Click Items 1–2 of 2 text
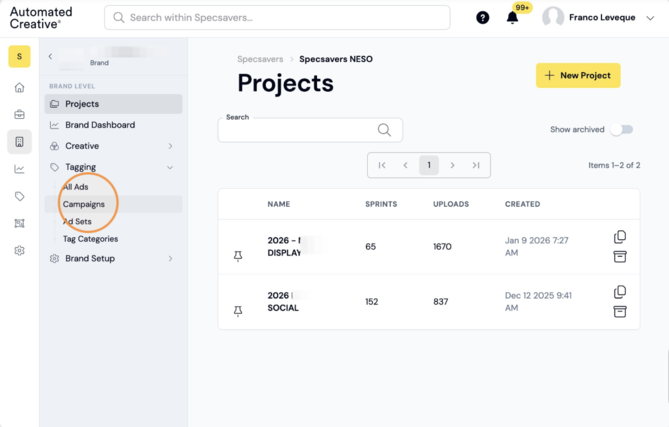 [614, 165]
